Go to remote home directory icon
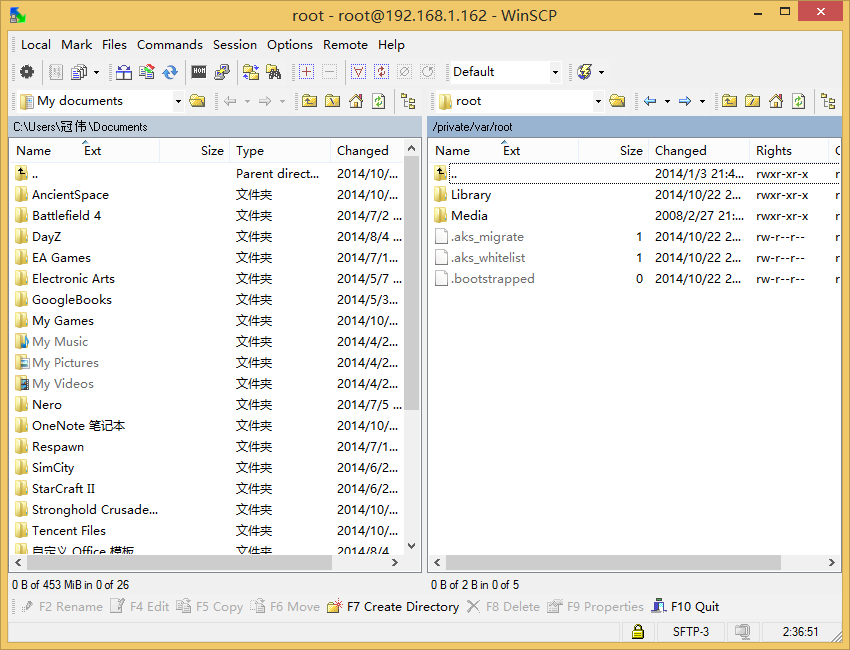 tap(776, 101)
